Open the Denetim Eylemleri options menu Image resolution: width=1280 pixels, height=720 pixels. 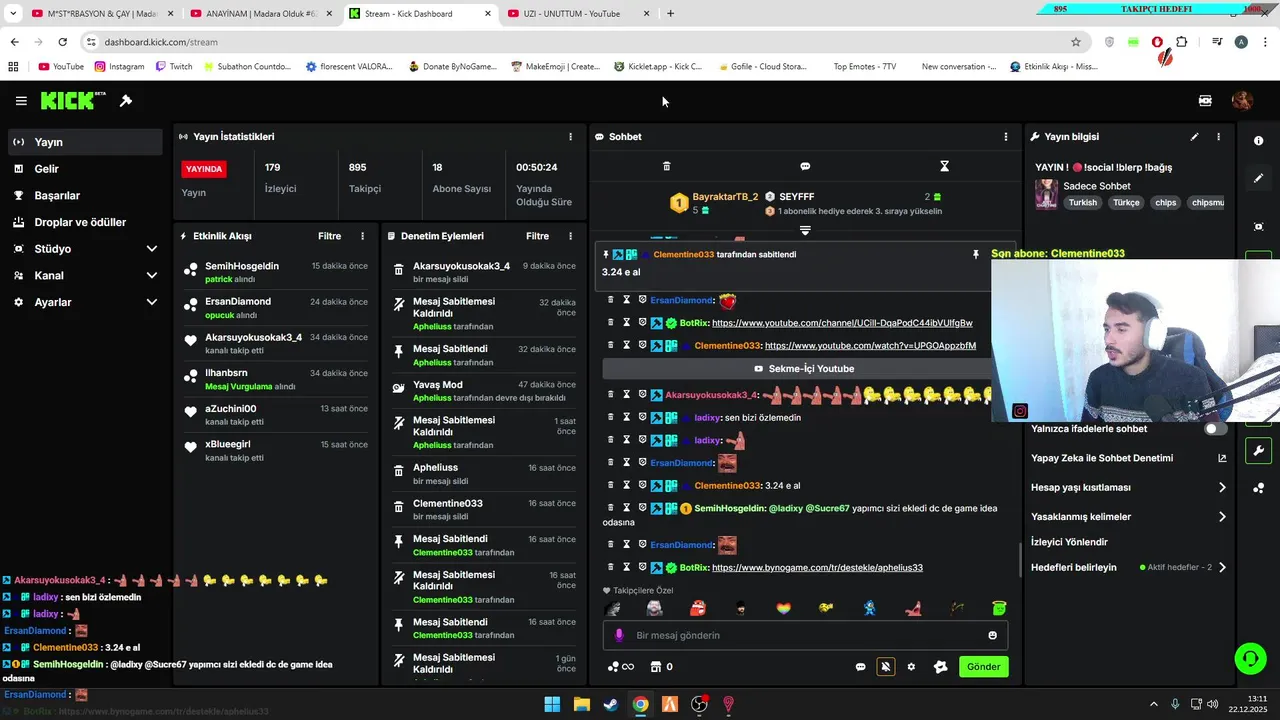tap(571, 236)
